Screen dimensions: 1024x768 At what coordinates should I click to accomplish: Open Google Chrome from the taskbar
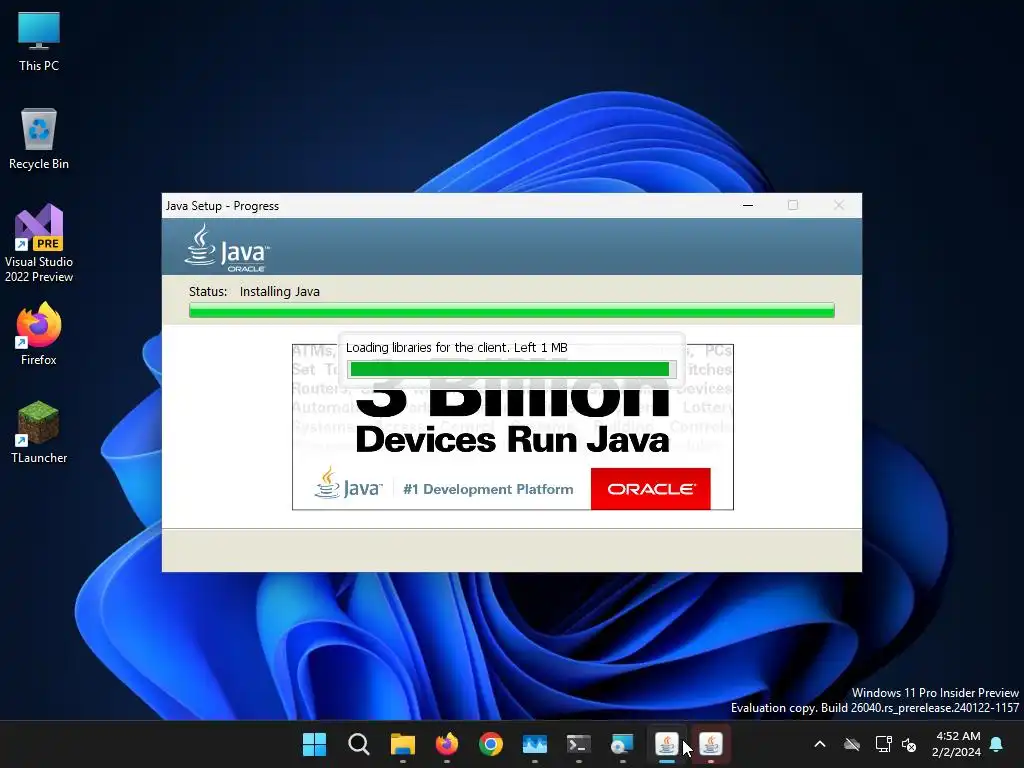click(490, 744)
